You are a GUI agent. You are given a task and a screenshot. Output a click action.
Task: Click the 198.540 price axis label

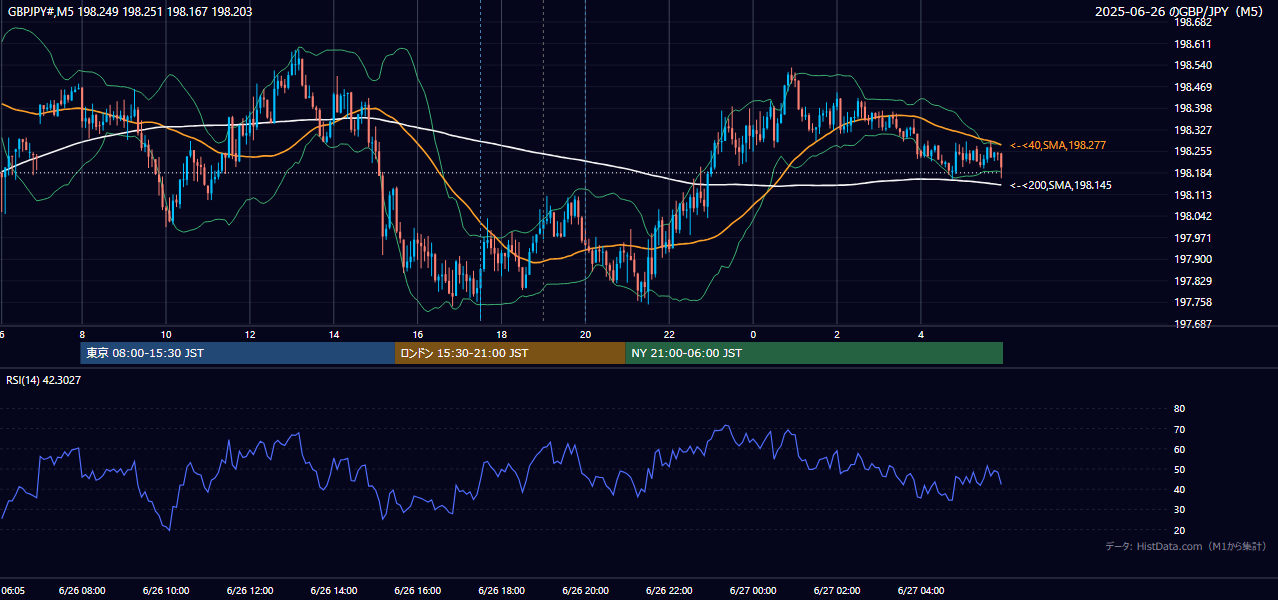pos(1194,65)
